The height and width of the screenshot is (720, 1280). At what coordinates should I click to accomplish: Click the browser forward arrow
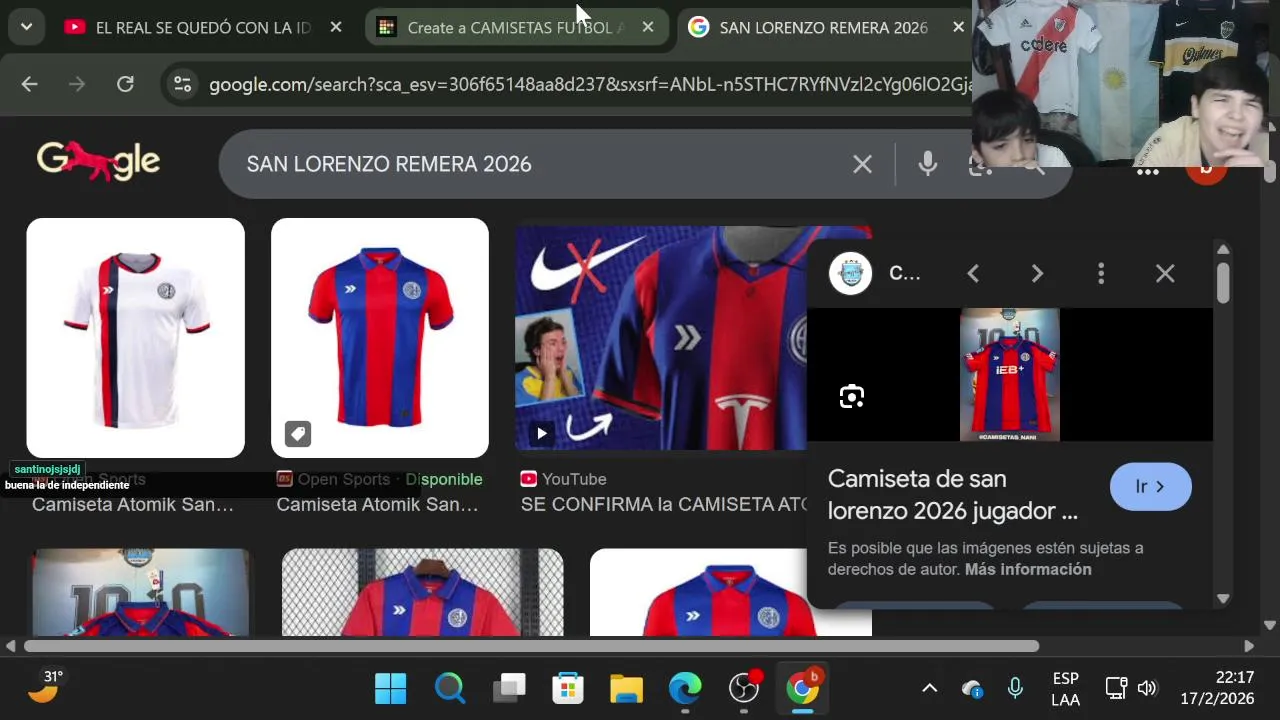[x=77, y=84]
